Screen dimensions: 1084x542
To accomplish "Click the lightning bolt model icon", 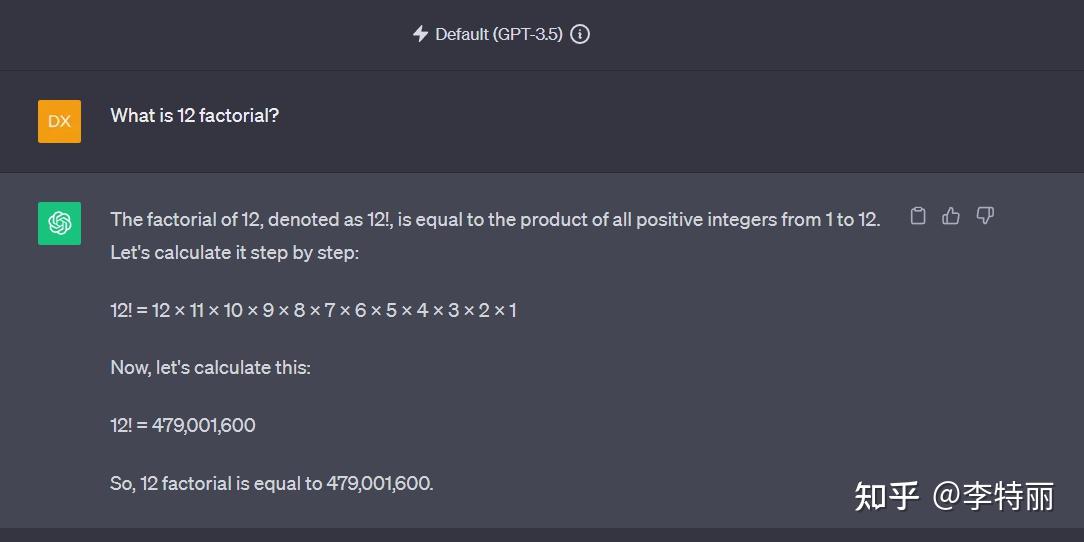I will click(x=421, y=34).
